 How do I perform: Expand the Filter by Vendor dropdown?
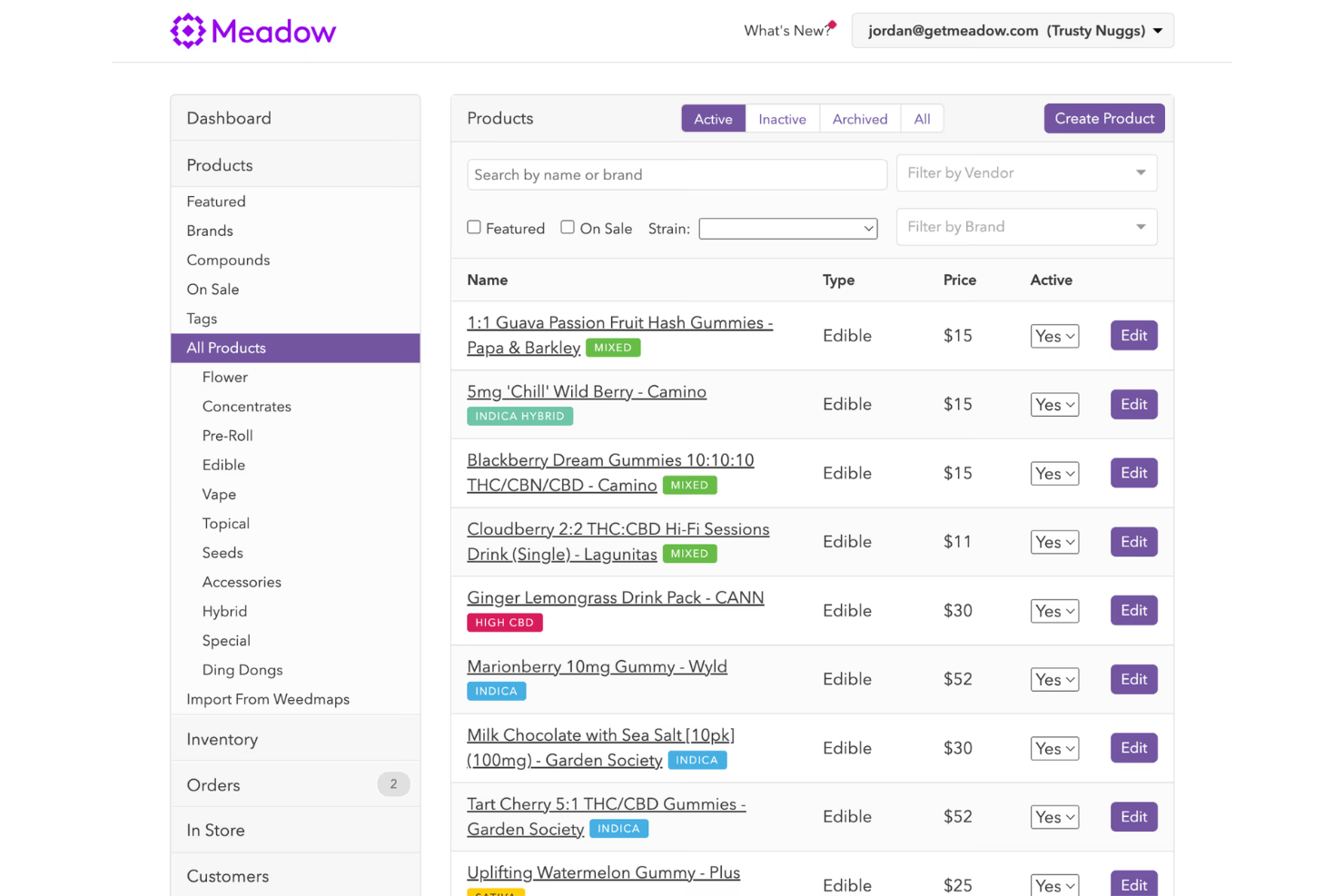tap(1026, 172)
